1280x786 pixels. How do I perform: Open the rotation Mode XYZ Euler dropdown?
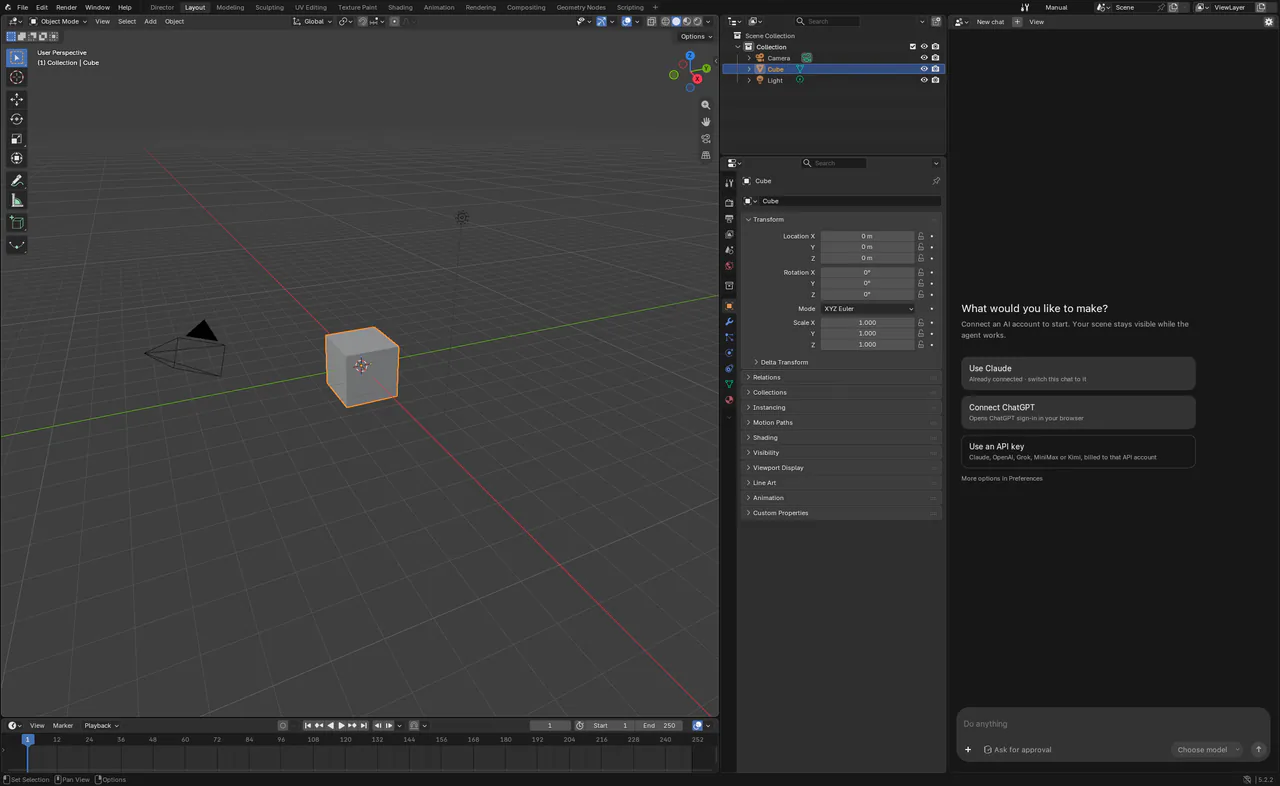point(868,309)
